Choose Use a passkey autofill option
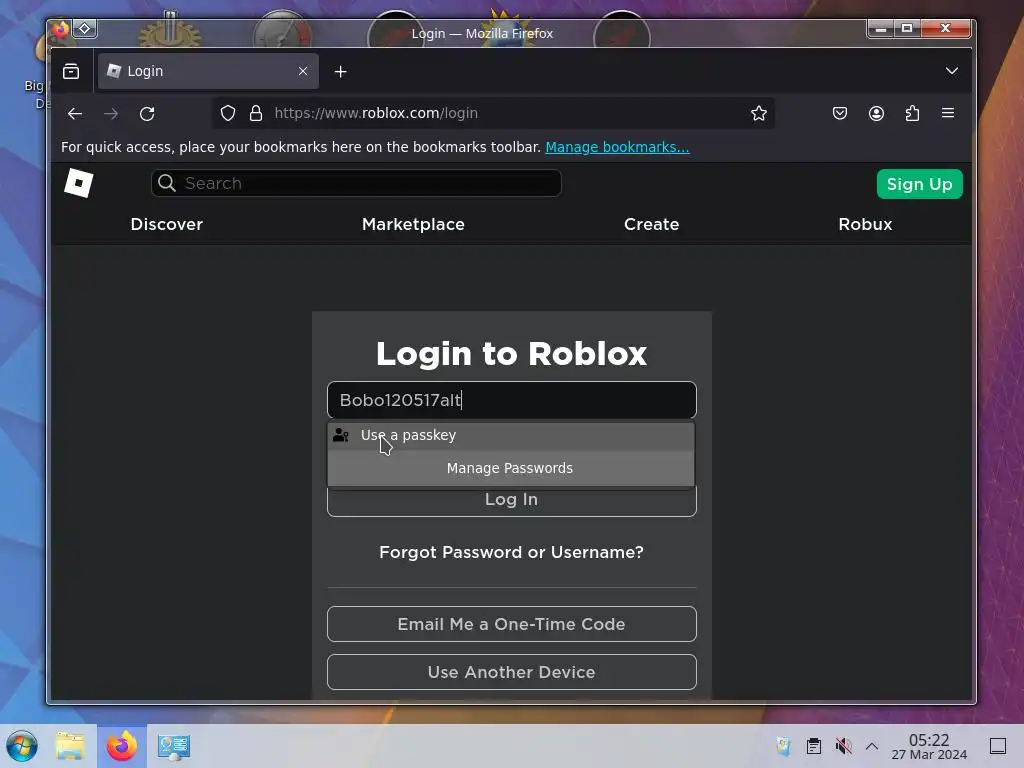 click(511, 435)
